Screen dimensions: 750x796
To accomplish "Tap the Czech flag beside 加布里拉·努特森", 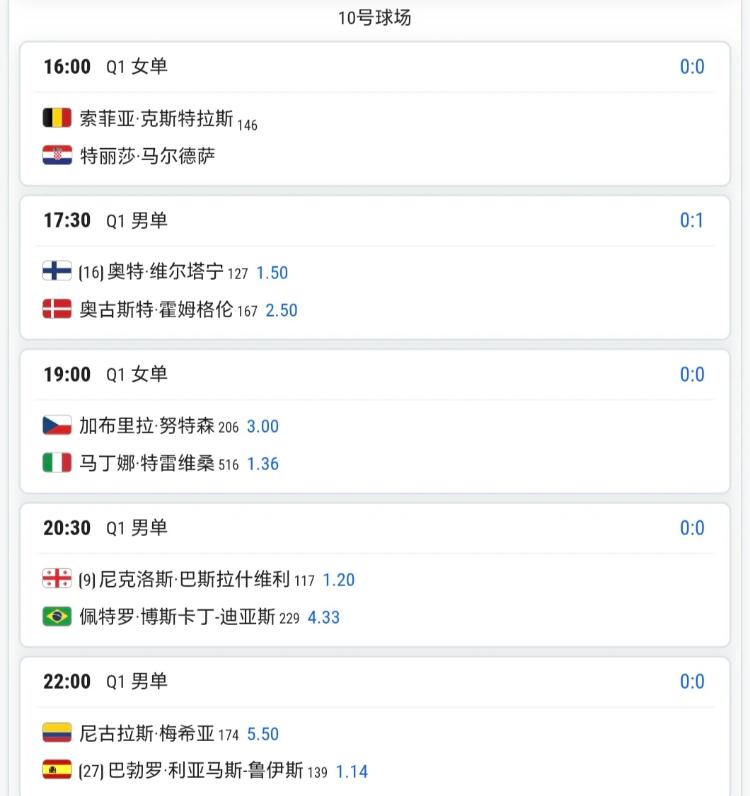I will click(x=57, y=425).
